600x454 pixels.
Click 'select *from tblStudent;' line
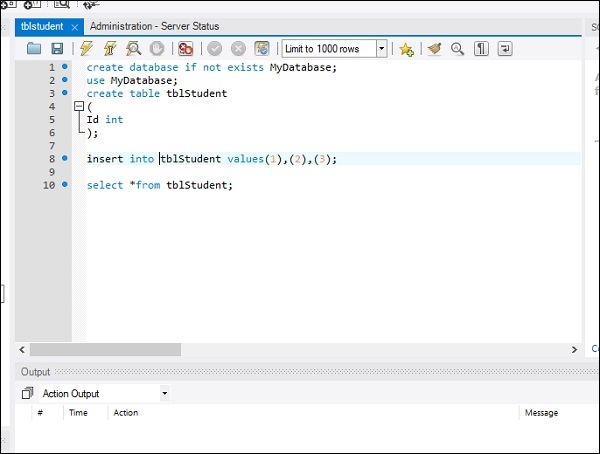point(160,185)
